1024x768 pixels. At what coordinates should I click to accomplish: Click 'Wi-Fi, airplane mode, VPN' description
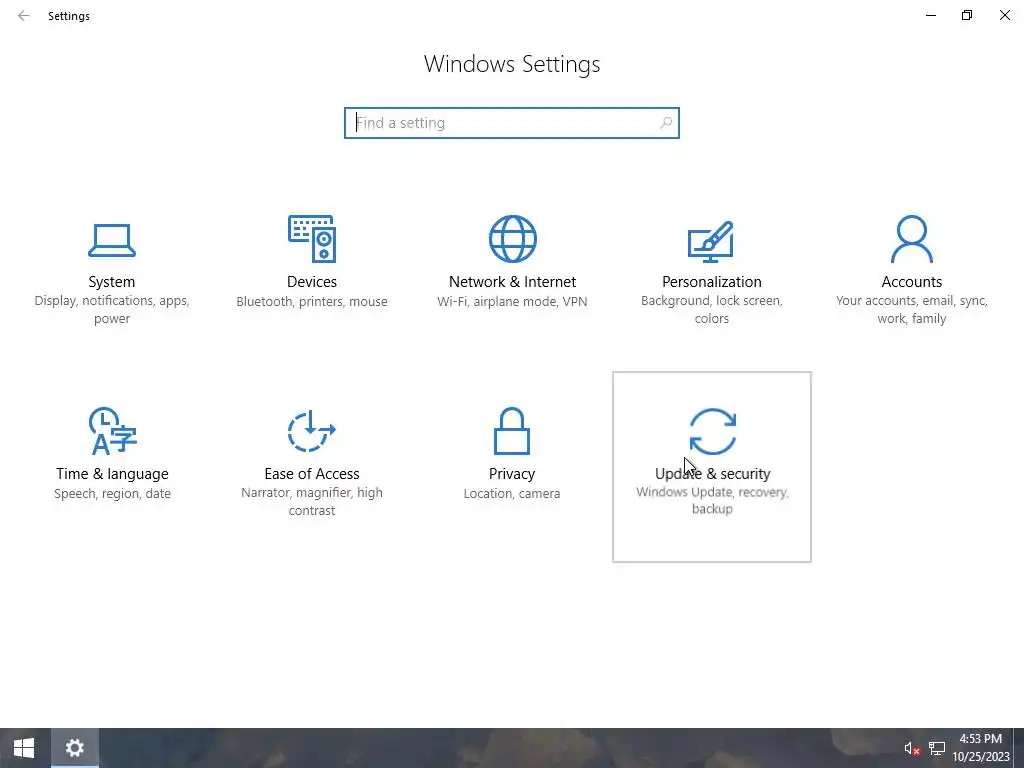point(512,301)
